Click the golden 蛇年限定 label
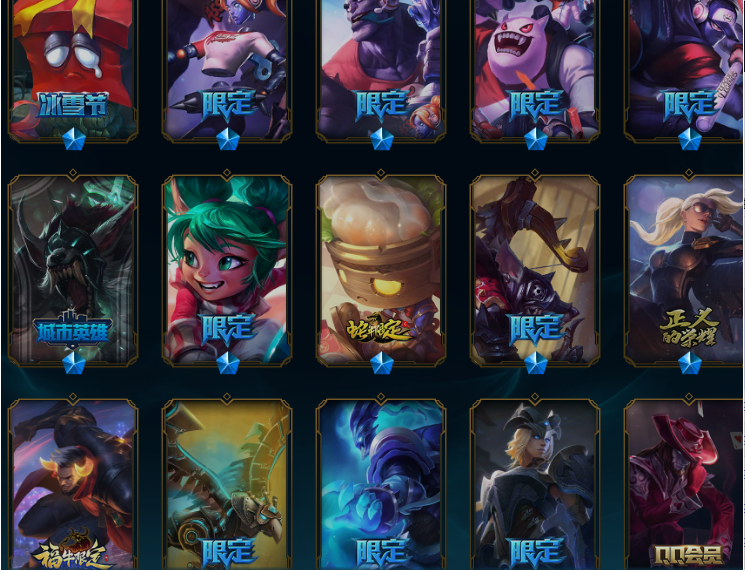 pos(379,329)
